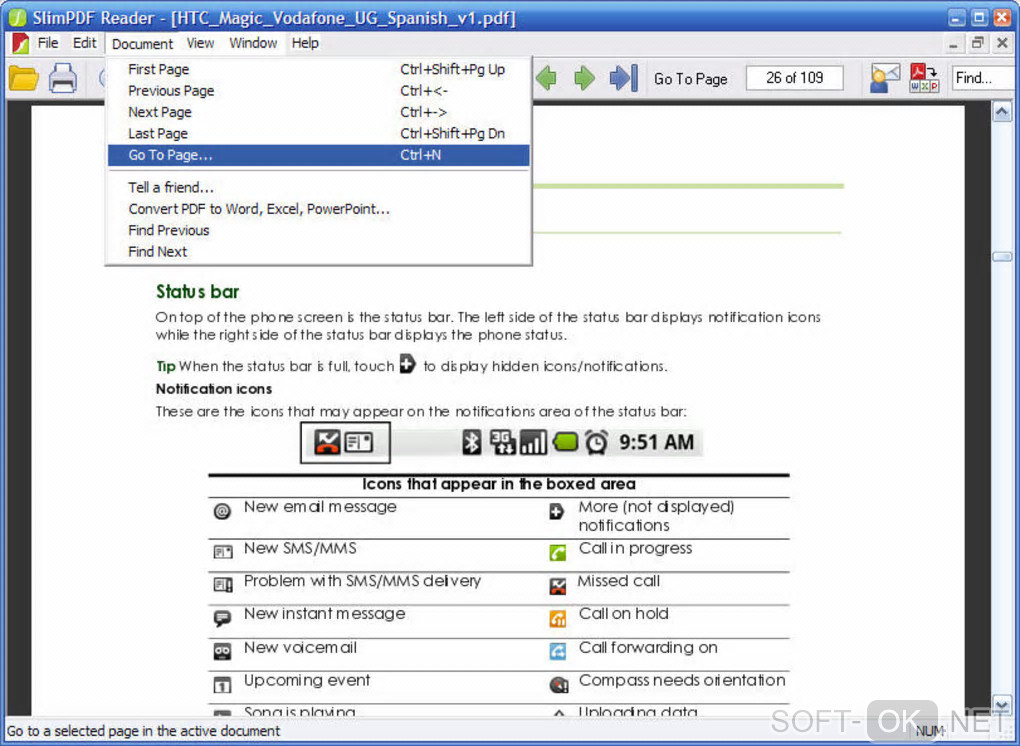This screenshot has height=746, width=1020.
Task: Restore the inner document window
Action: [977, 44]
